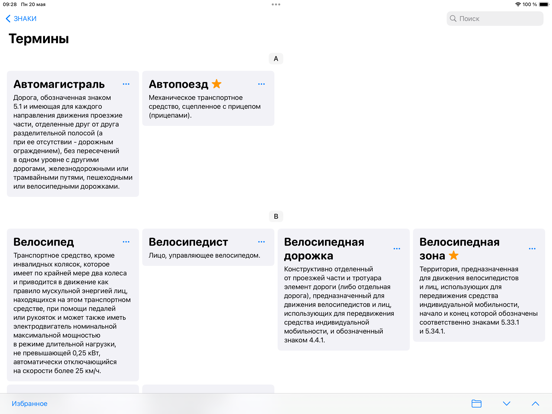
Task: Tap the Велосипедист definition 'Лицо, управляющее велосипедом'
Action: point(204,255)
